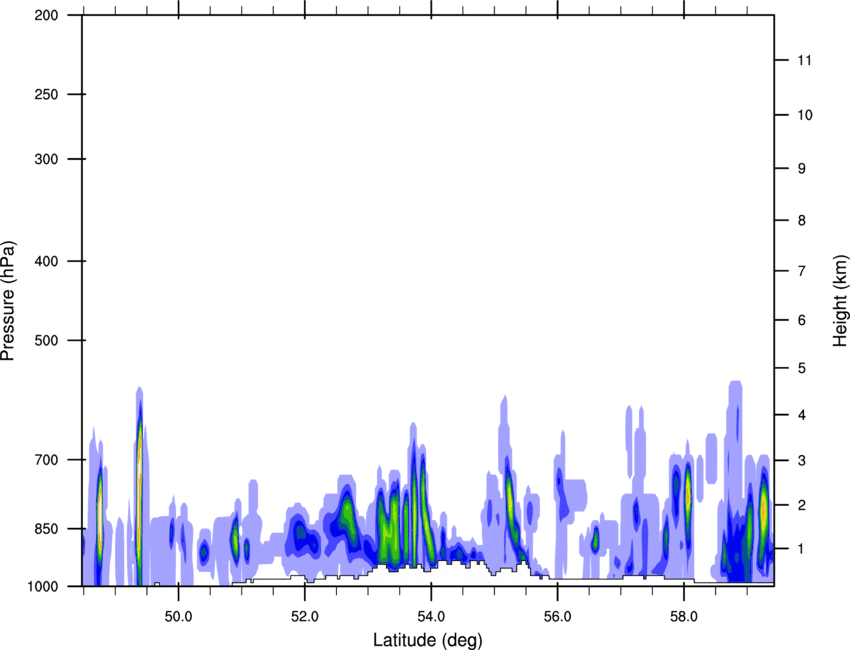This screenshot has width=850, height=650.
Task: Click the 54.0 latitude label
Action: pos(431,617)
